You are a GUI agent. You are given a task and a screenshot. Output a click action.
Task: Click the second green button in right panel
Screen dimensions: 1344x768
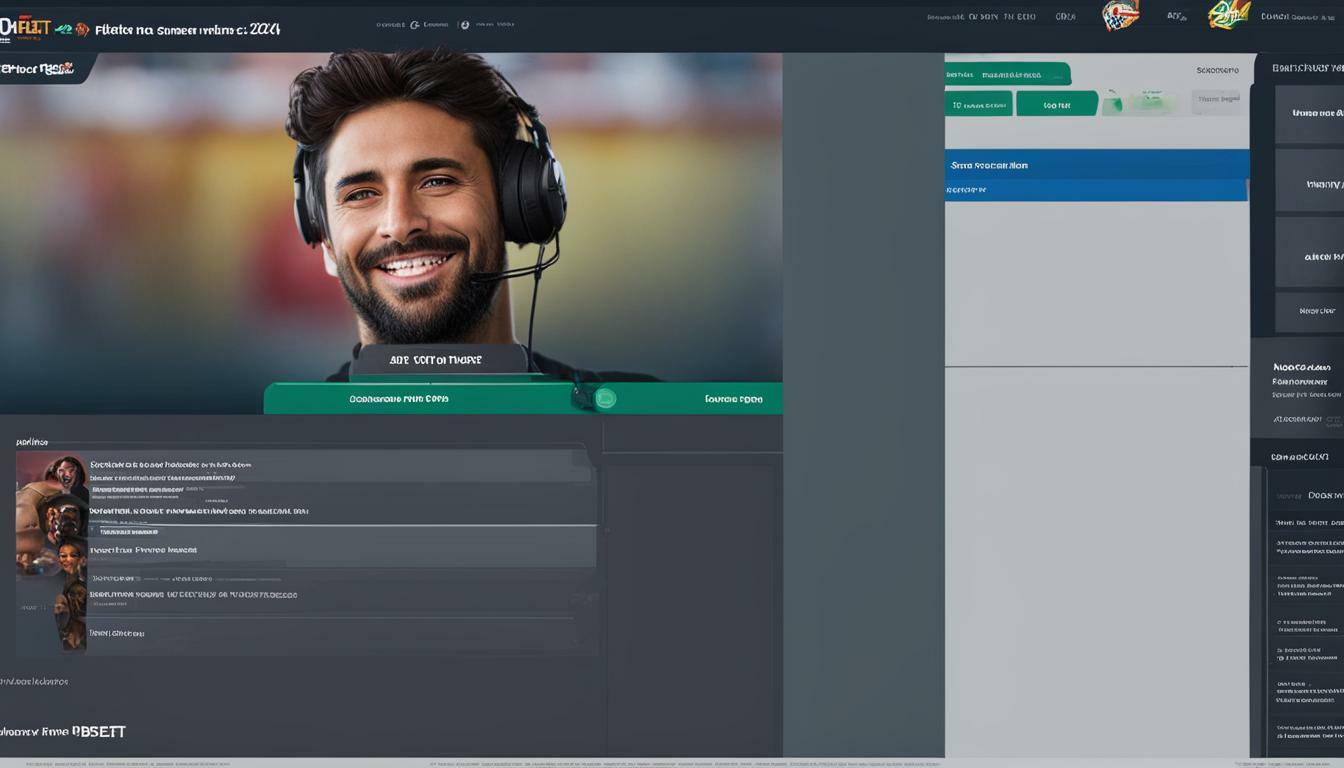[1057, 104]
